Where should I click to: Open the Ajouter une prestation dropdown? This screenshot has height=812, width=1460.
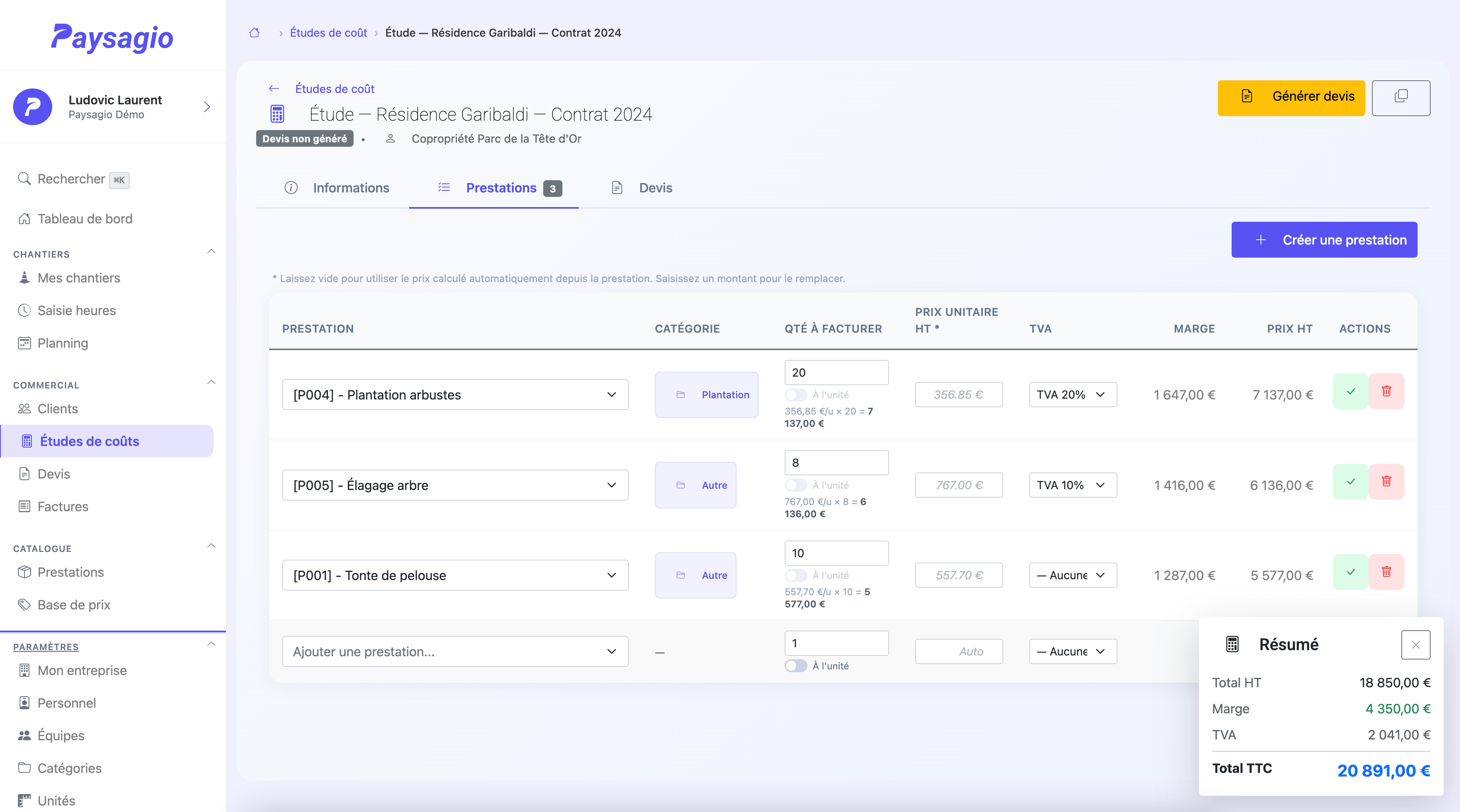pos(455,652)
